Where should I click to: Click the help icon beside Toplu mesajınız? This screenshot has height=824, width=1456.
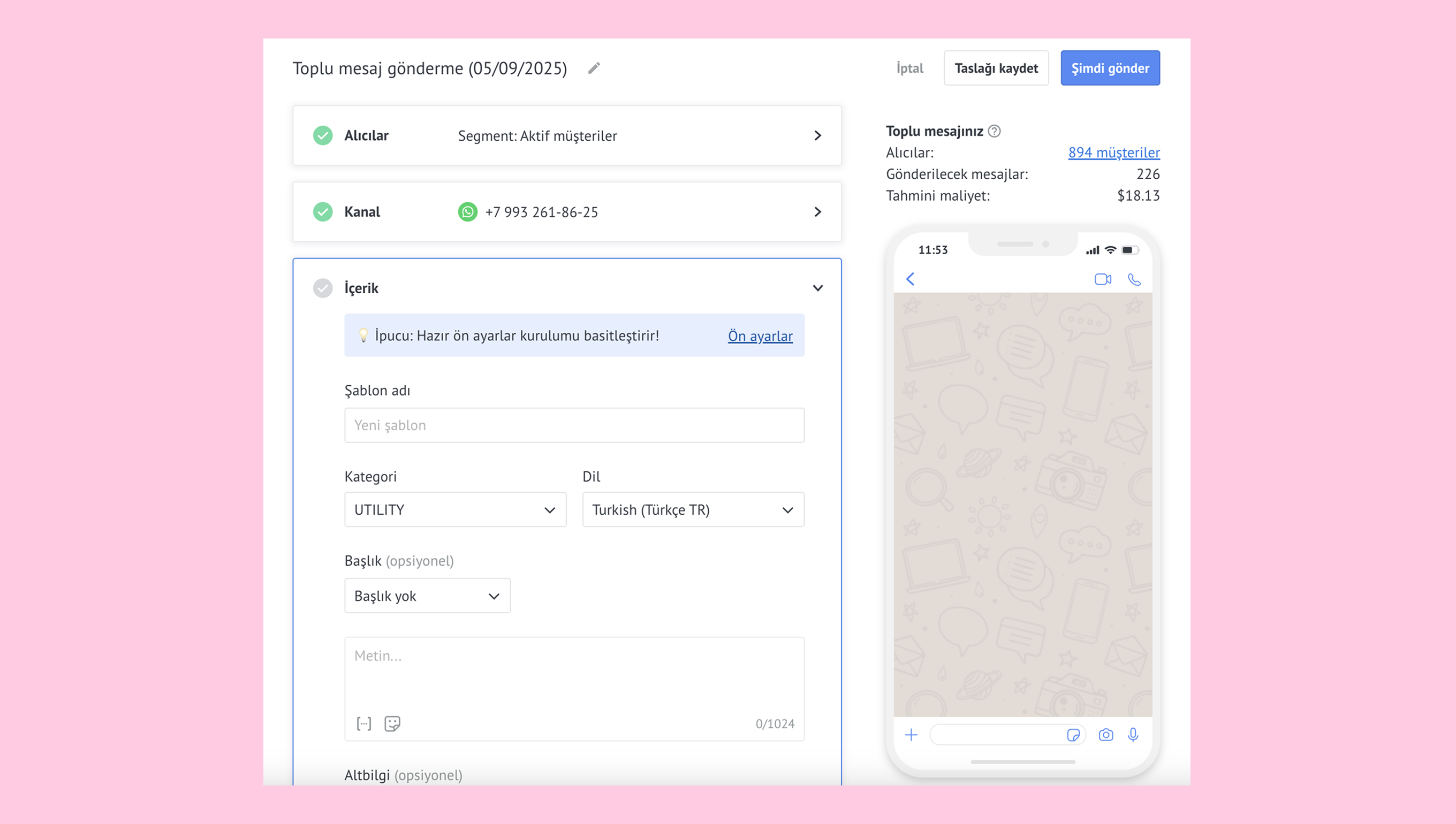click(994, 131)
